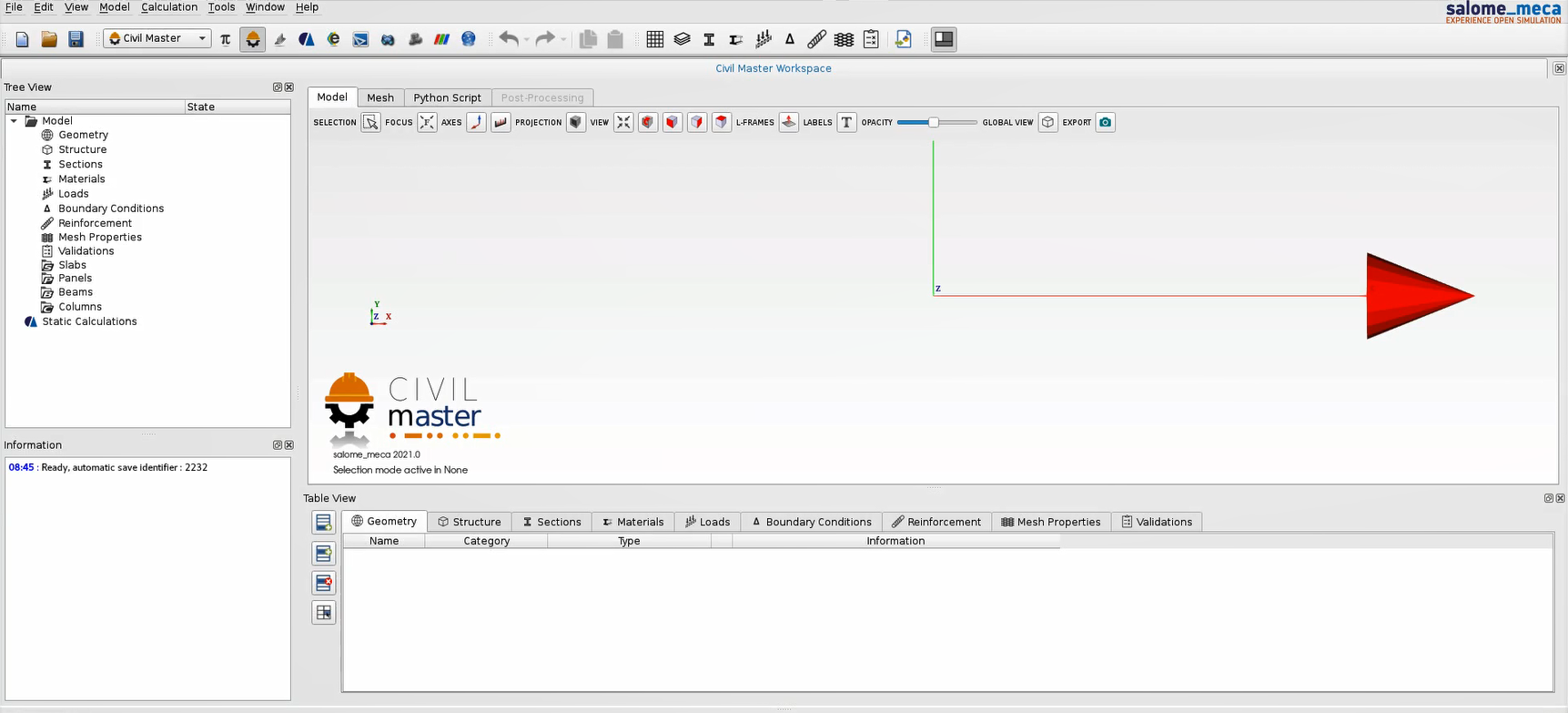The height and width of the screenshot is (713, 1568).
Task: Click the open folder icon in toolbar
Action: pyautogui.click(x=49, y=39)
